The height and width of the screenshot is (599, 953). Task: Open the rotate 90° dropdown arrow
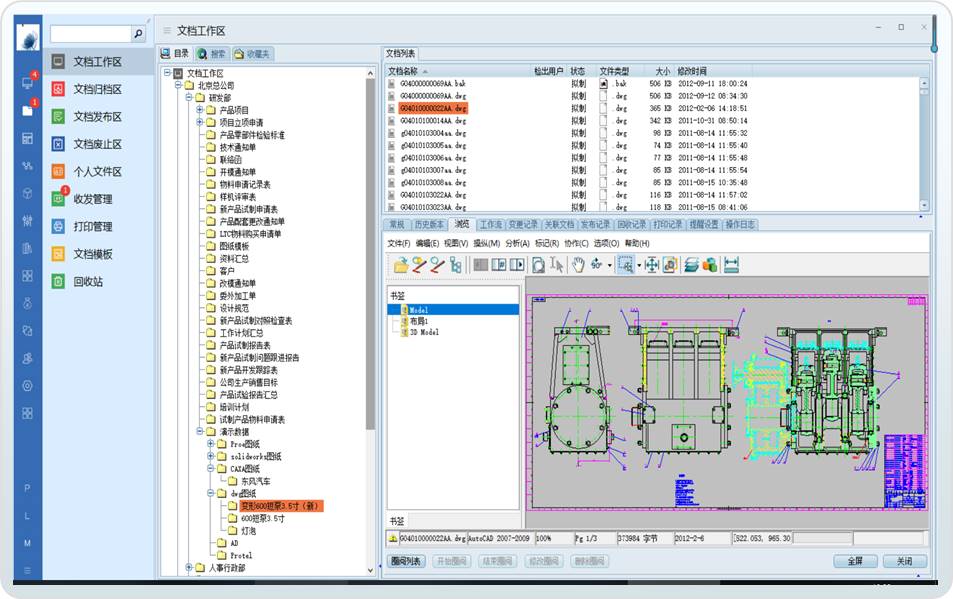(x=610, y=266)
